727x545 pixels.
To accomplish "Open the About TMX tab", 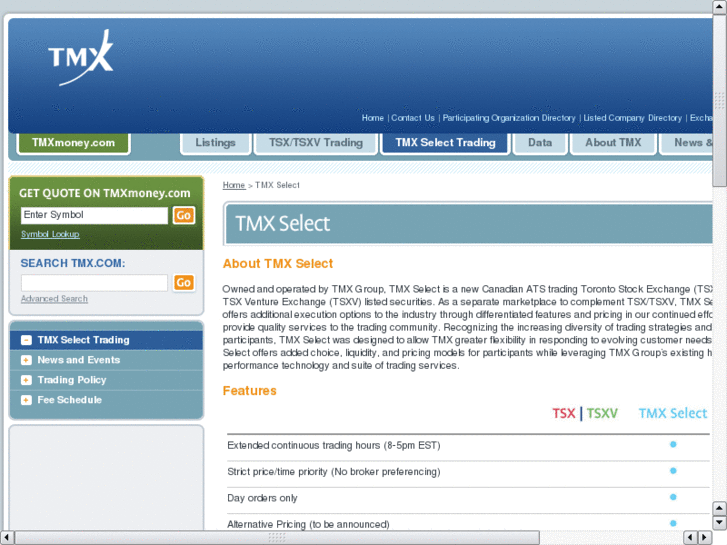I will (613, 143).
